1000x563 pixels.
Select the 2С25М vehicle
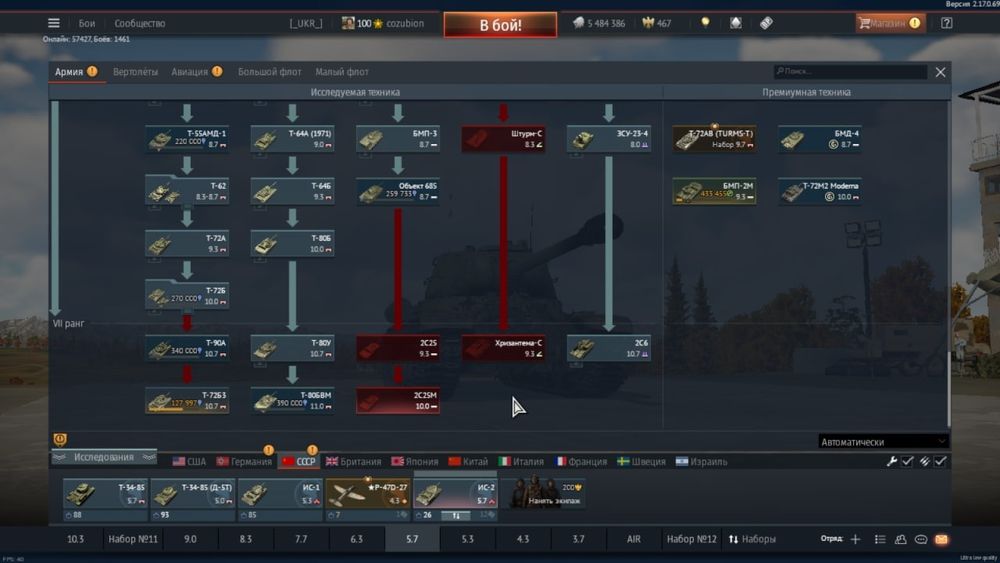398,400
